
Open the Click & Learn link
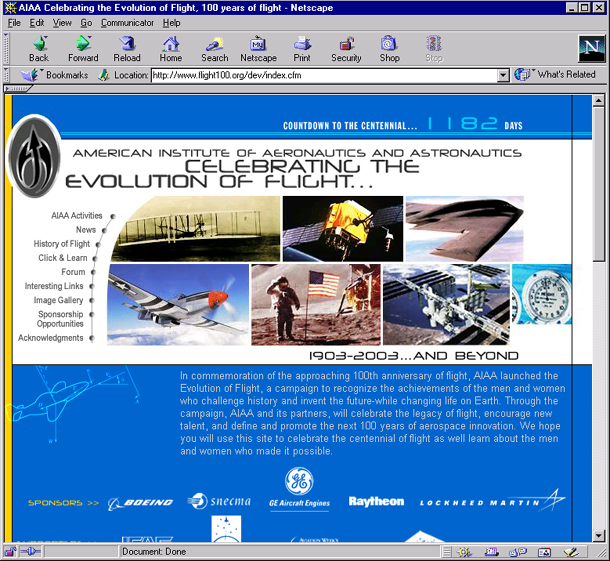[x=63, y=258]
